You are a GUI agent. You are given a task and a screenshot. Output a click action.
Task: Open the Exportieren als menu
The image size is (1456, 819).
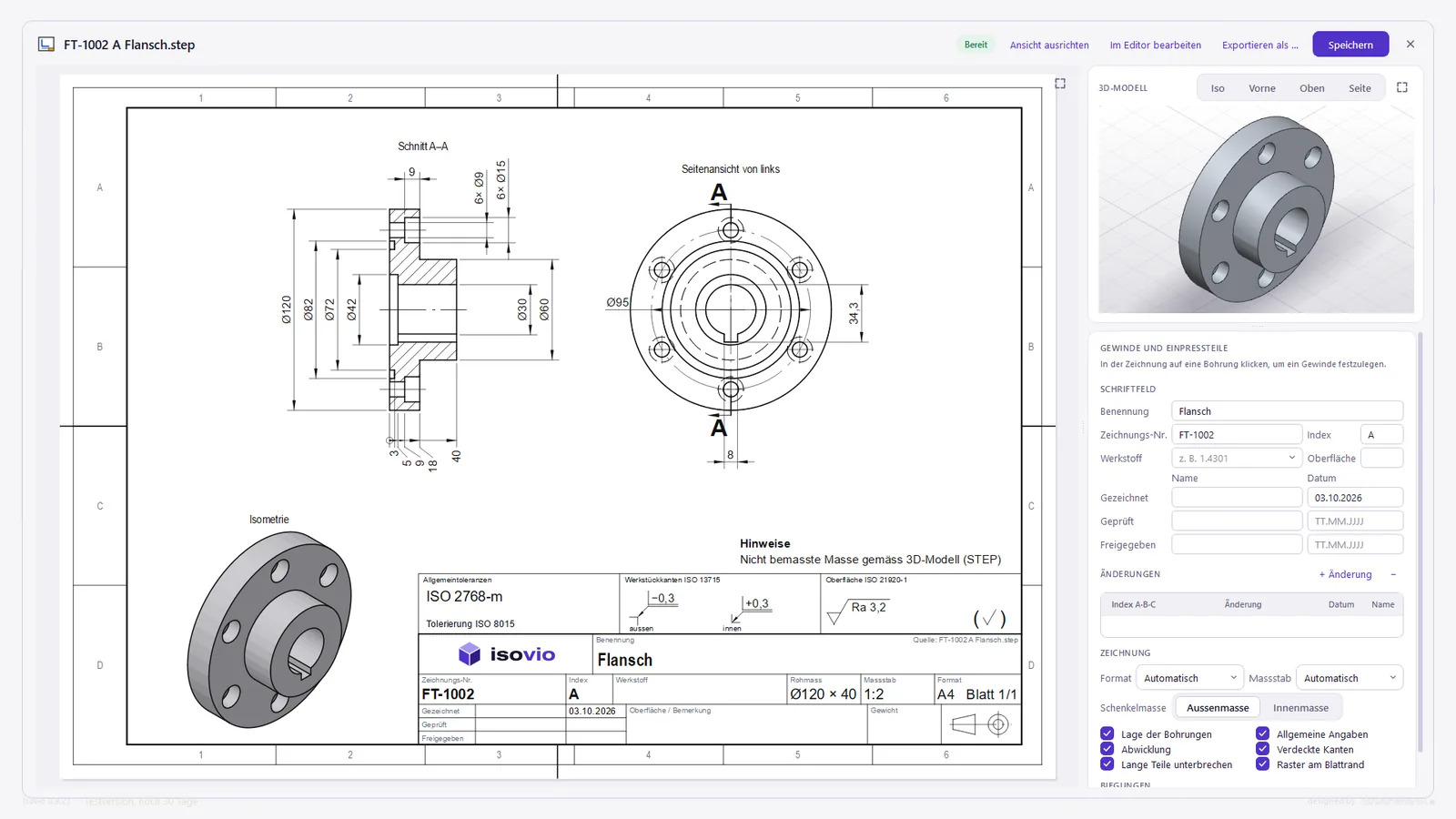(x=1259, y=45)
